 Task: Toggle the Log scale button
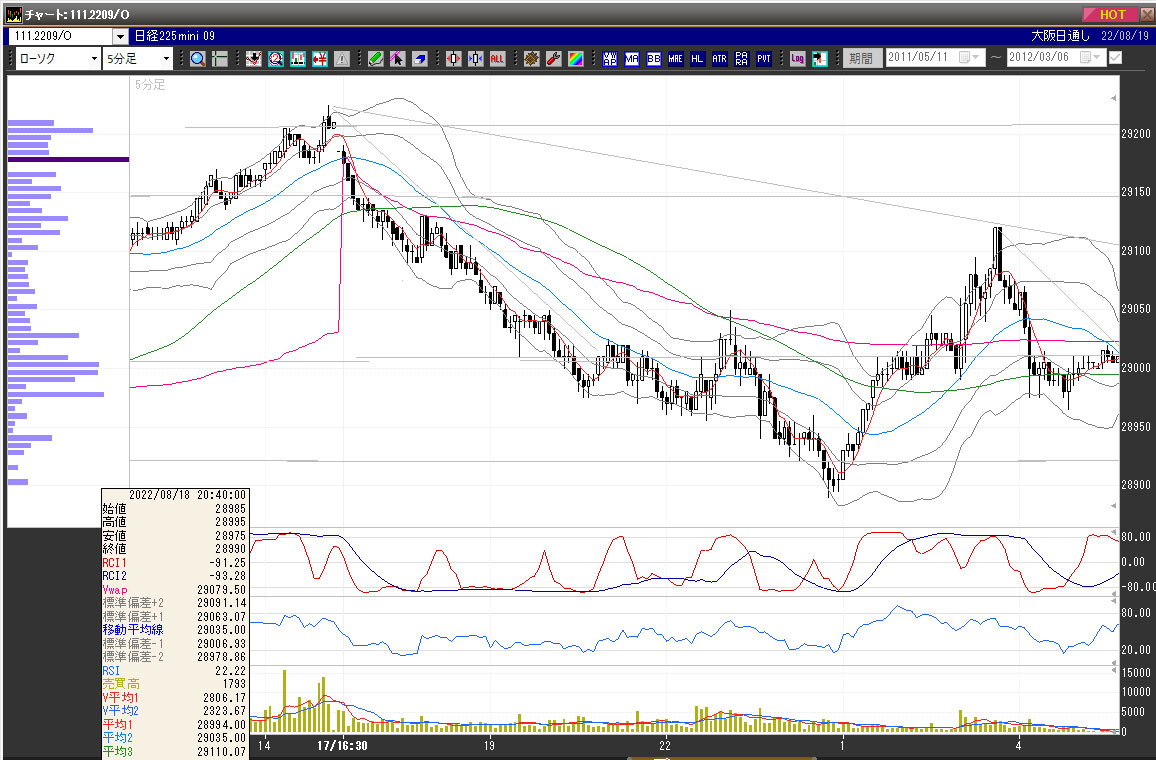click(798, 59)
